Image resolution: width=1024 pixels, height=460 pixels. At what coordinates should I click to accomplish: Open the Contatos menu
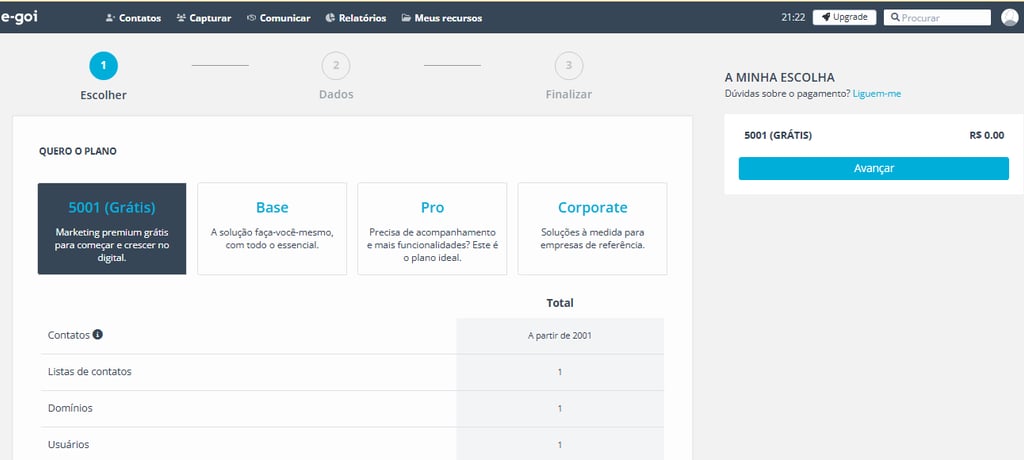pos(133,18)
